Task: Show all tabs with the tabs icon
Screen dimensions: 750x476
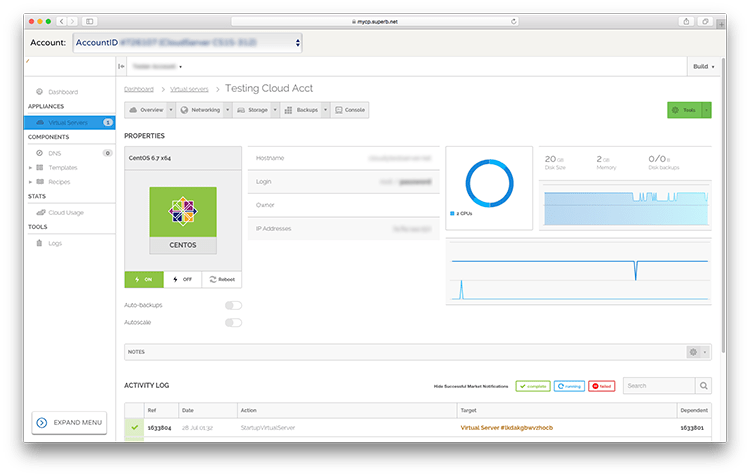Action: (705, 22)
